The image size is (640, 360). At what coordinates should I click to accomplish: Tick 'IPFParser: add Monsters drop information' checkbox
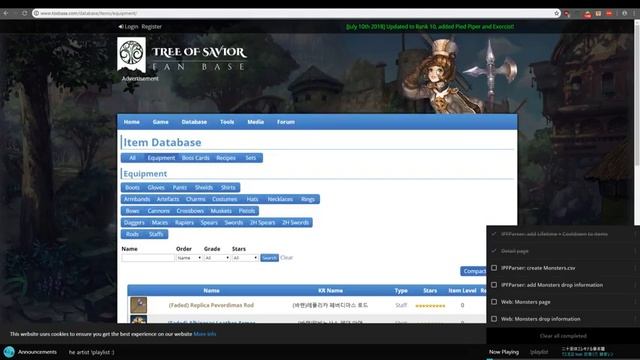click(x=494, y=285)
